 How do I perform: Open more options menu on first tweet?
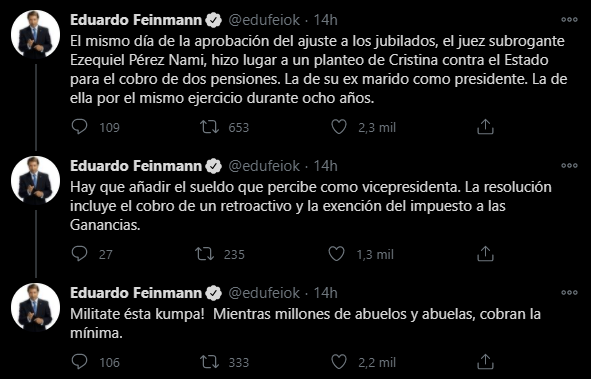pyautogui.click(x=569, y=20)
